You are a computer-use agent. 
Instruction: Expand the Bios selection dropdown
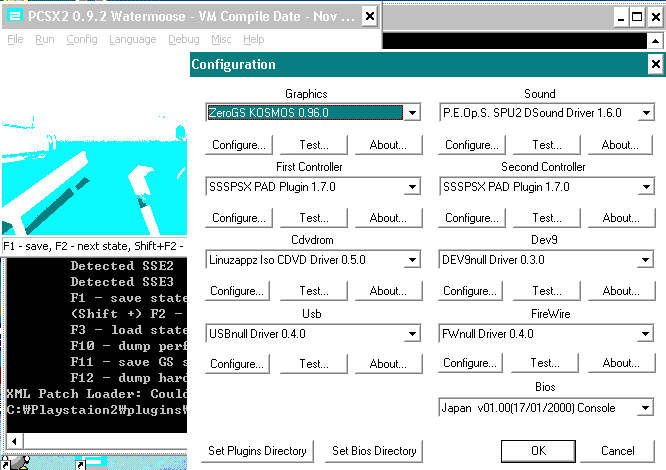coord(645,408)
